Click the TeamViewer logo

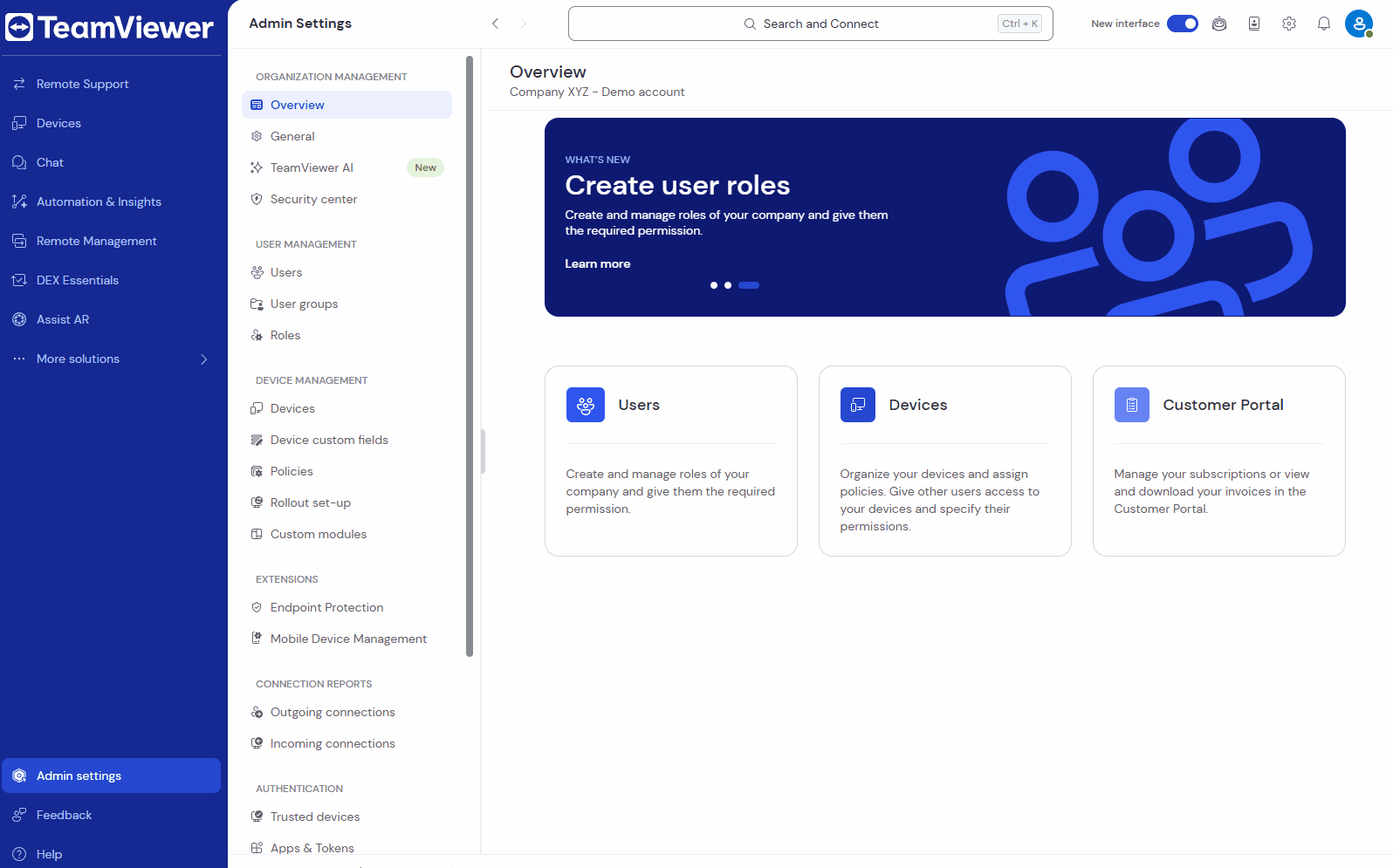click(x=109, y=27)
